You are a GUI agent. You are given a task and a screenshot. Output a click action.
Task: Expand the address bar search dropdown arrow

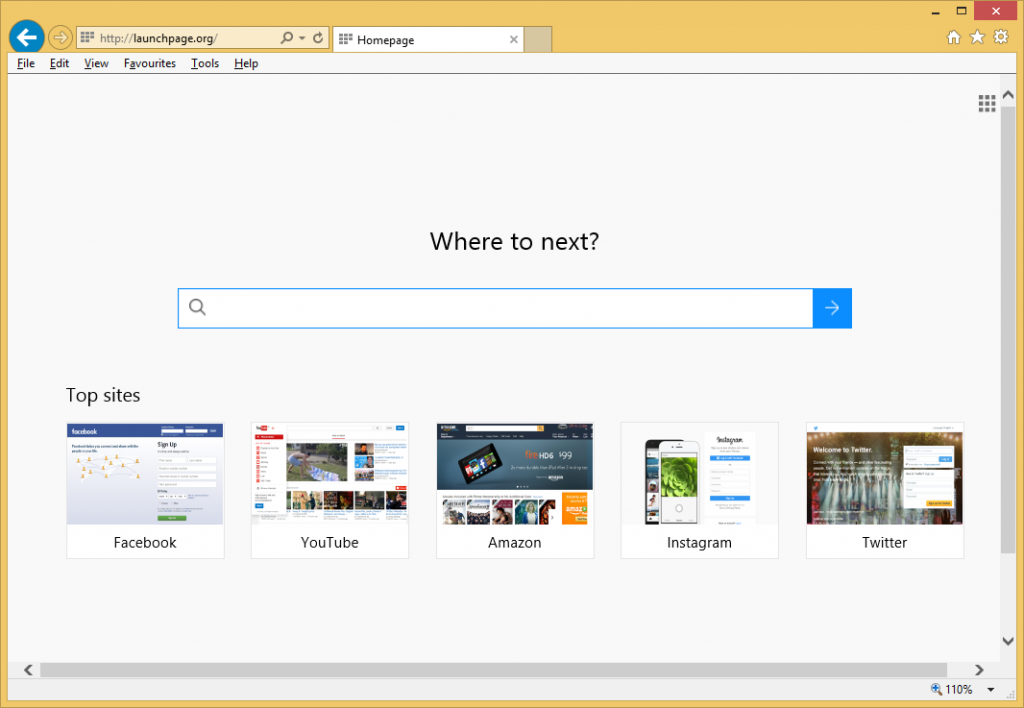pos(302,38)
